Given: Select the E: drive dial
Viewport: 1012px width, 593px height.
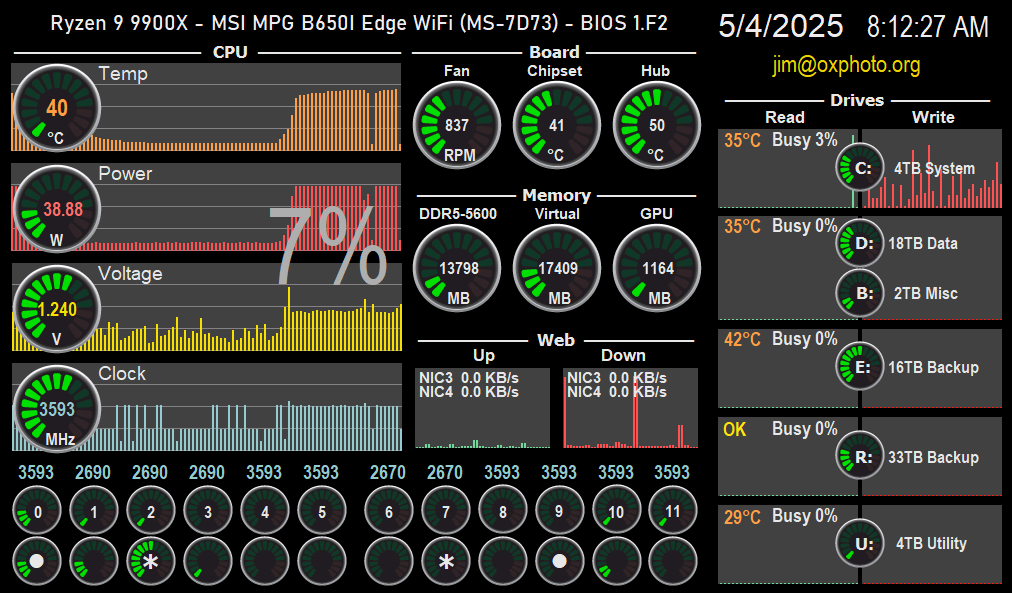Looking at the screenshot, I should tap(861, 367).
